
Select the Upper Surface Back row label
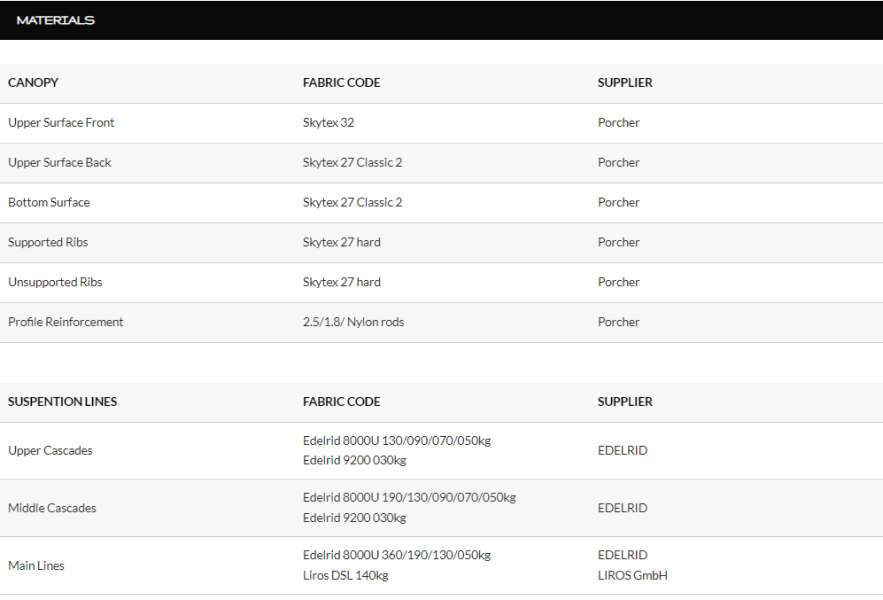pyautogui.click(x=60, y=163)
